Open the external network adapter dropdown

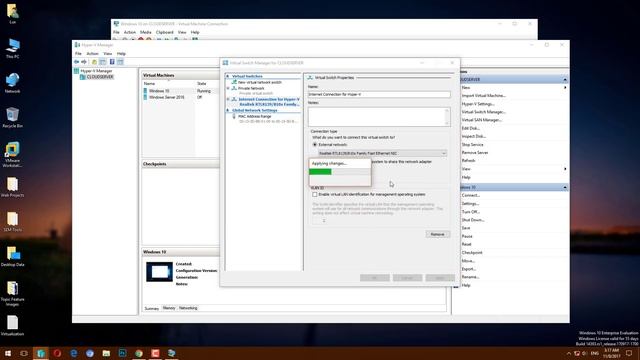pyautogui.click(x=382, y=153)
